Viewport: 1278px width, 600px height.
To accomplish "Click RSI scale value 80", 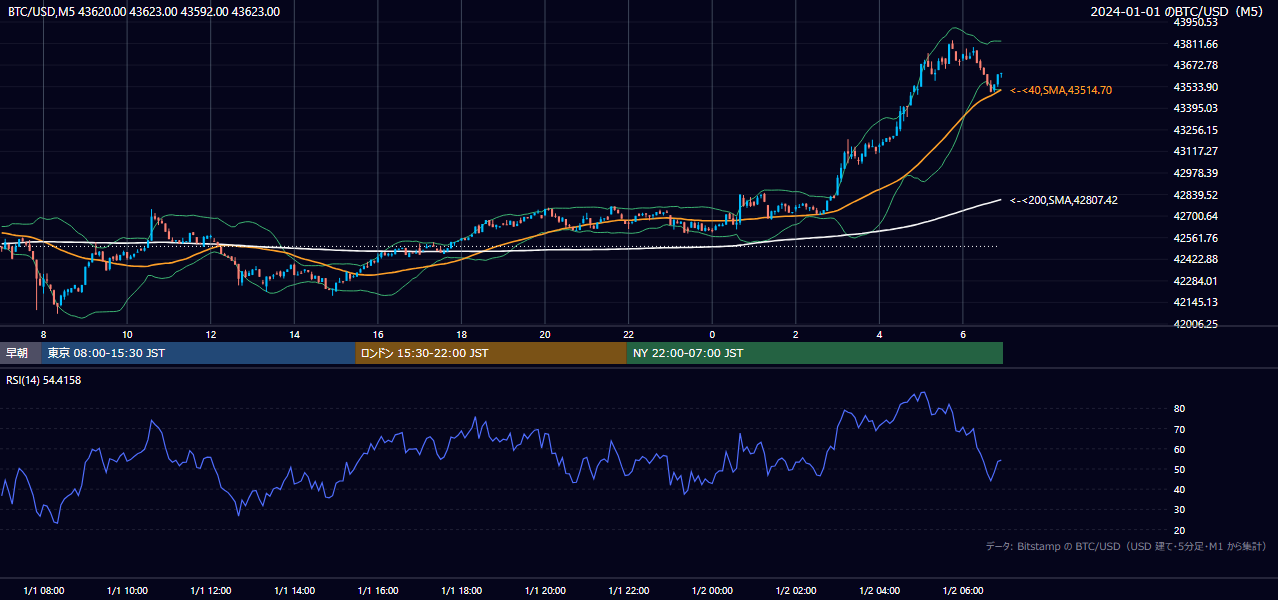I will [1179, 409].
